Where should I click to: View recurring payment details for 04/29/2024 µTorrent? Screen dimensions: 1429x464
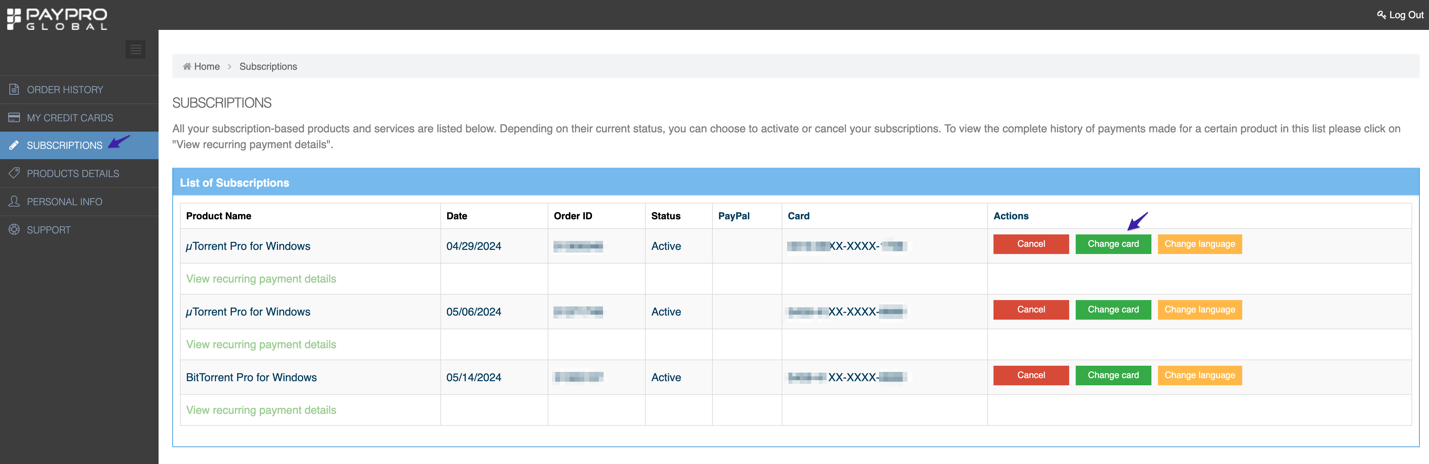[x=261, y=279]
